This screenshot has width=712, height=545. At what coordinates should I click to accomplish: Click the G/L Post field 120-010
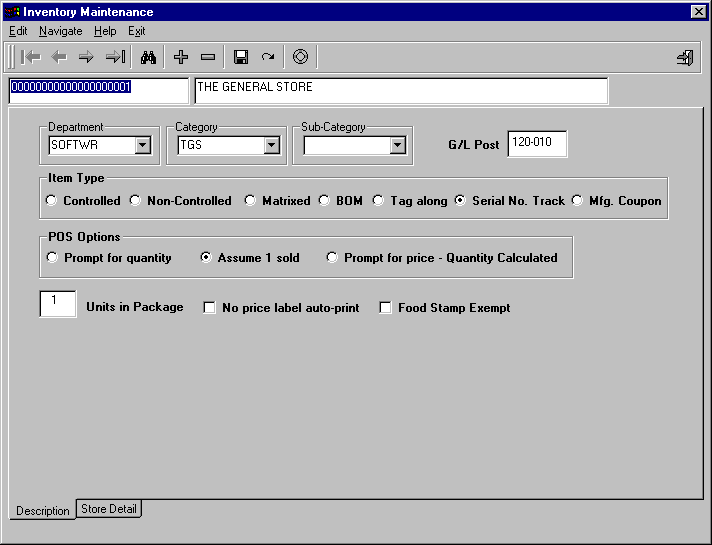click(537, 144)
